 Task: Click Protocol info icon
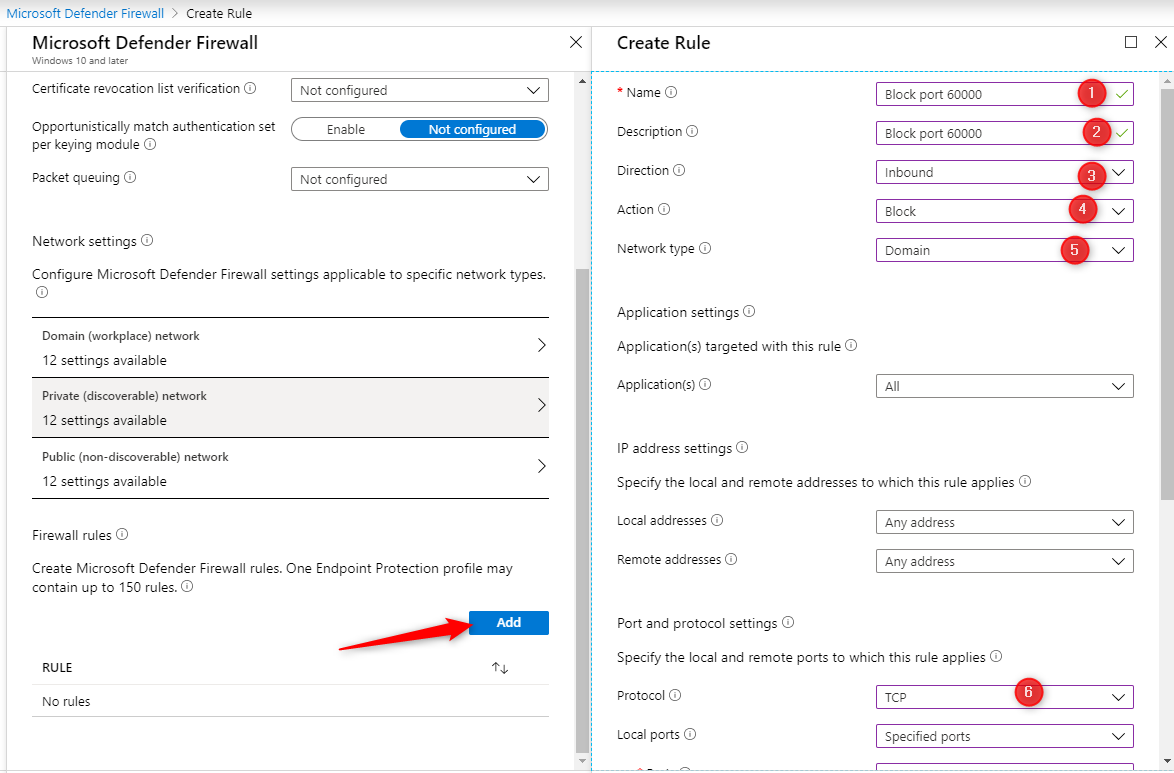(675, 695)
